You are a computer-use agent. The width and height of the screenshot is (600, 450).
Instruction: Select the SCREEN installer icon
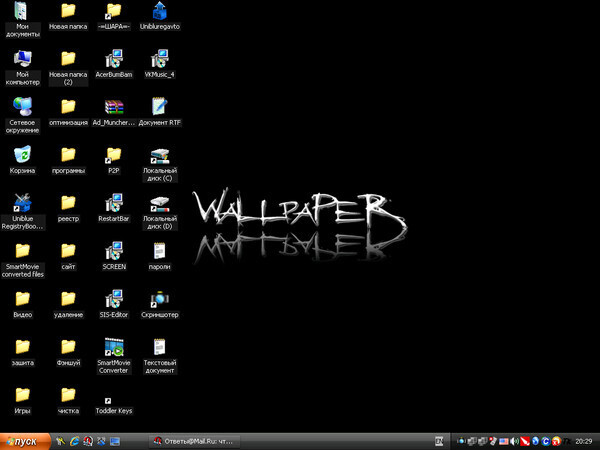[x=114, y=256]
